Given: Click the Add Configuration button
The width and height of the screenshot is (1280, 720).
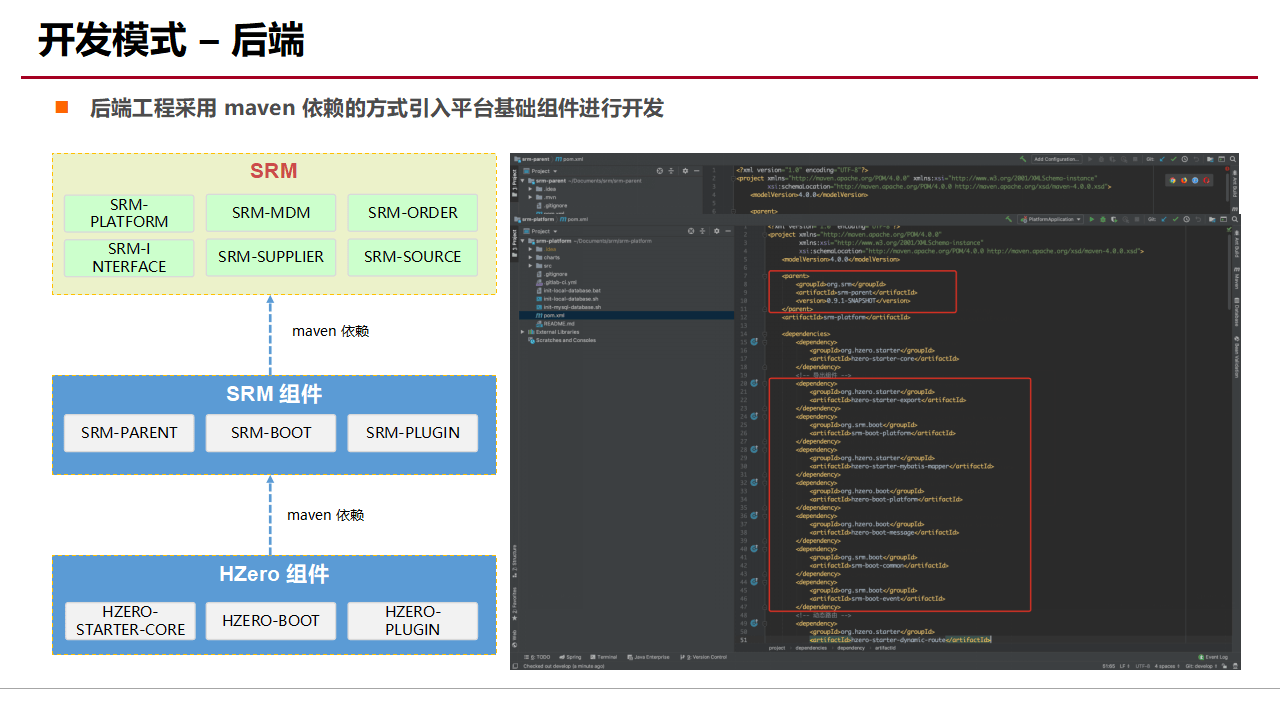Looking at the screenshot, I should tap(1057, 159).
